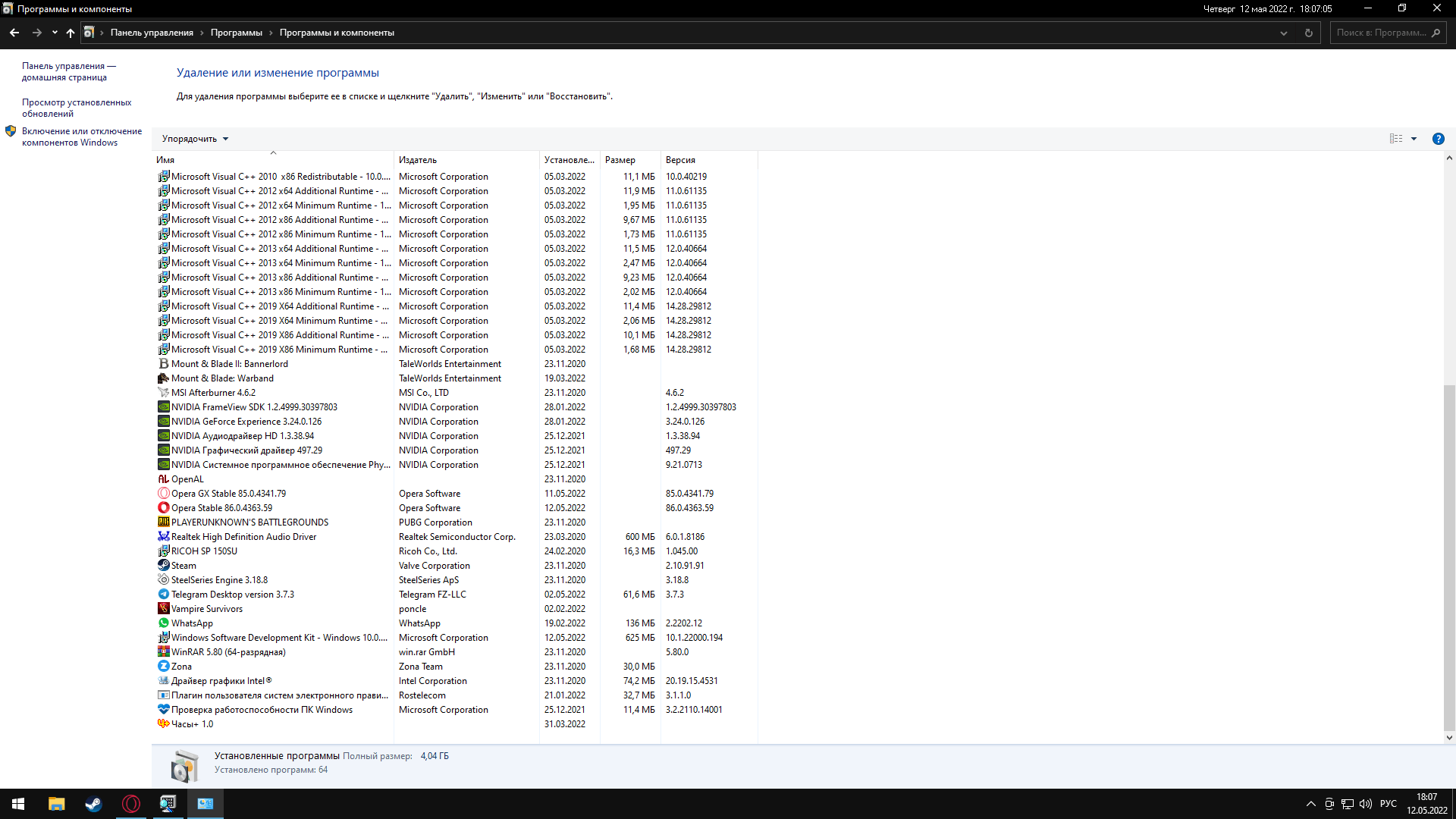Click the Realtek Audio Driver icon
This screenshot has height=819, width=1456.
point(163,537)
